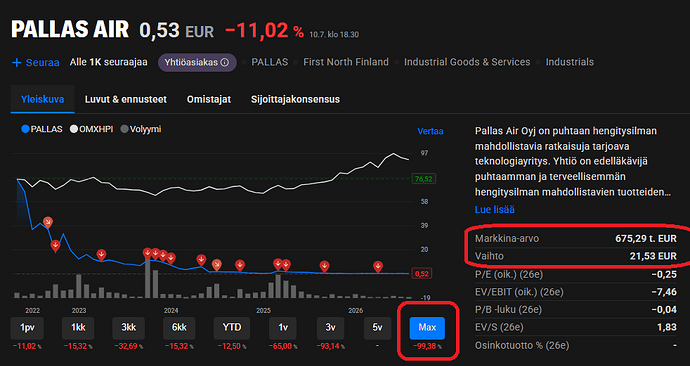Click the -11,02 % change in header

point(264,31)
